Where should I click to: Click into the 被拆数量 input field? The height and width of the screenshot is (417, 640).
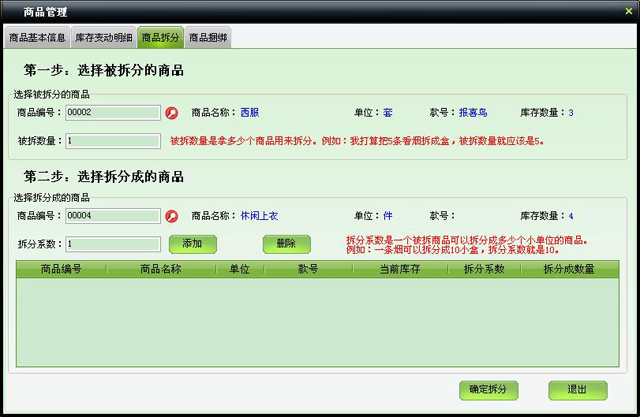(x=112, y=141)
